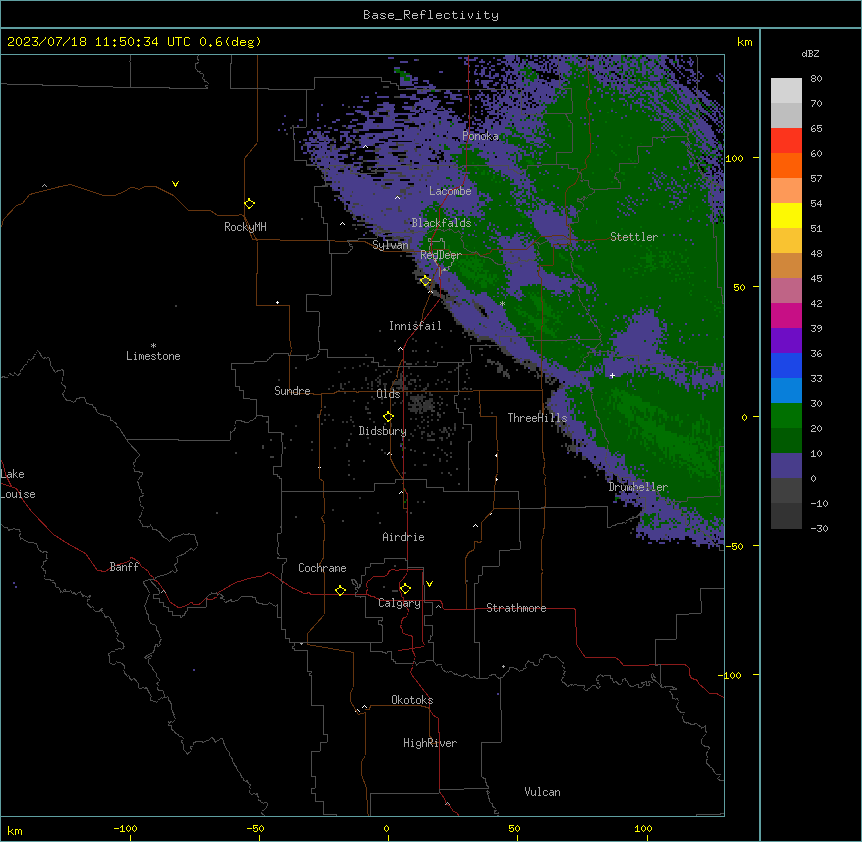
Task: Click the light gray 80-70 dBZ legend swatch
Action: 786,91
